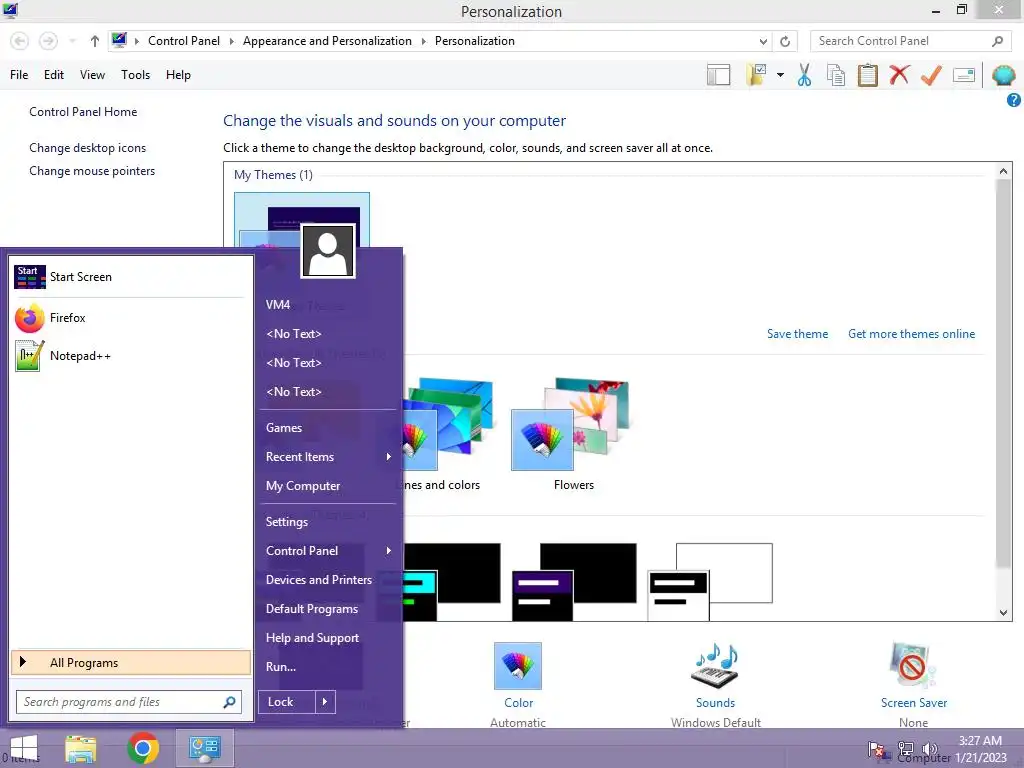Expand the Control Panel submenu arrow
This screenshot has height=768, width=1024.
click(389, 551)
